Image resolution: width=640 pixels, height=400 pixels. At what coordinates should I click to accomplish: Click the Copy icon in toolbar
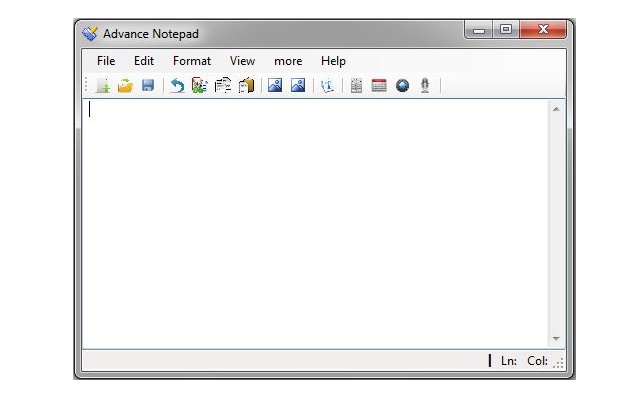pyautogui.click(x=222, y=86)
